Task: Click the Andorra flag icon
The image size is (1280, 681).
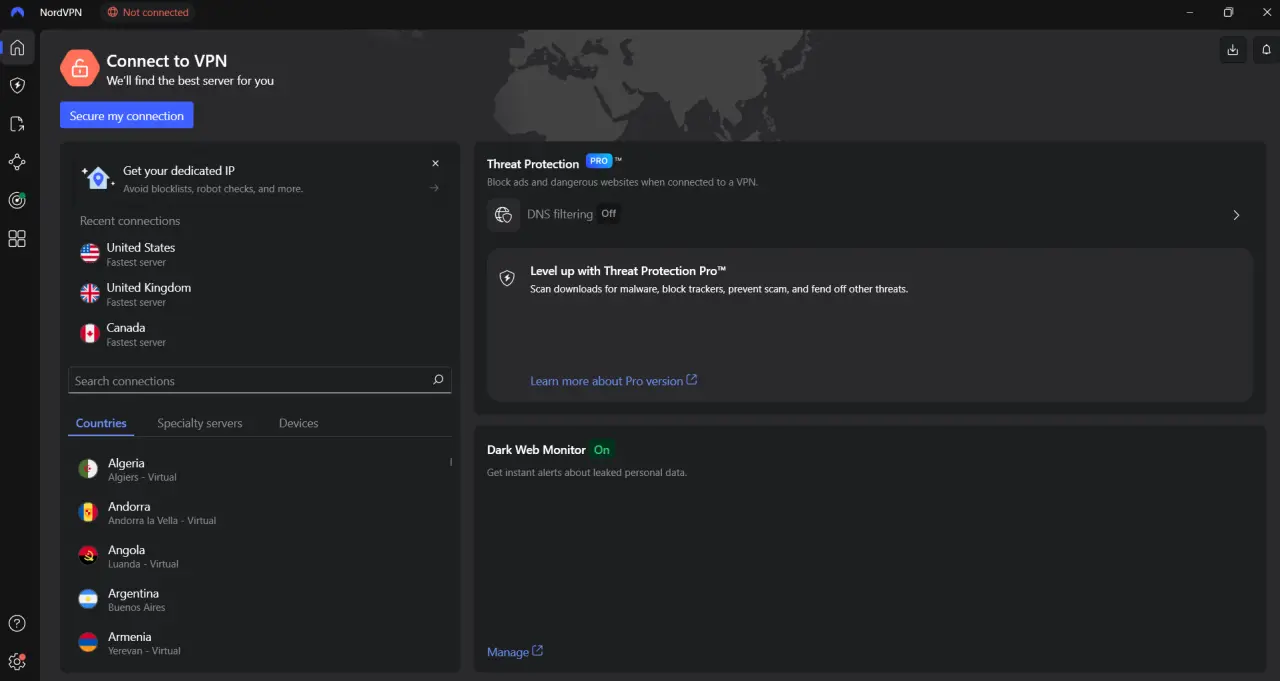Action: click(88, 512)
